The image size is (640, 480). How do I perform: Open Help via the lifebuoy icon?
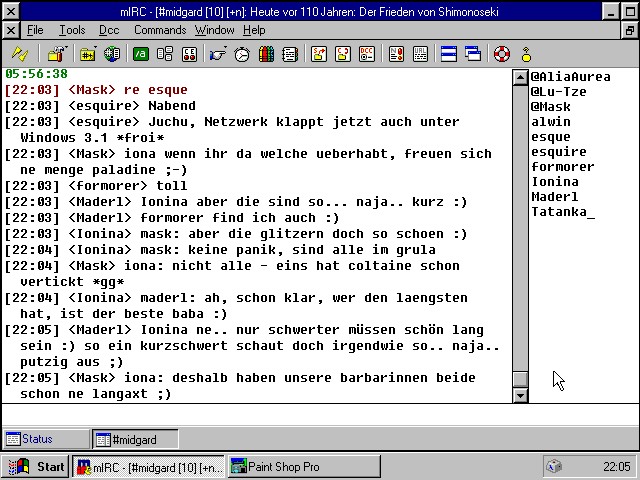502,54
